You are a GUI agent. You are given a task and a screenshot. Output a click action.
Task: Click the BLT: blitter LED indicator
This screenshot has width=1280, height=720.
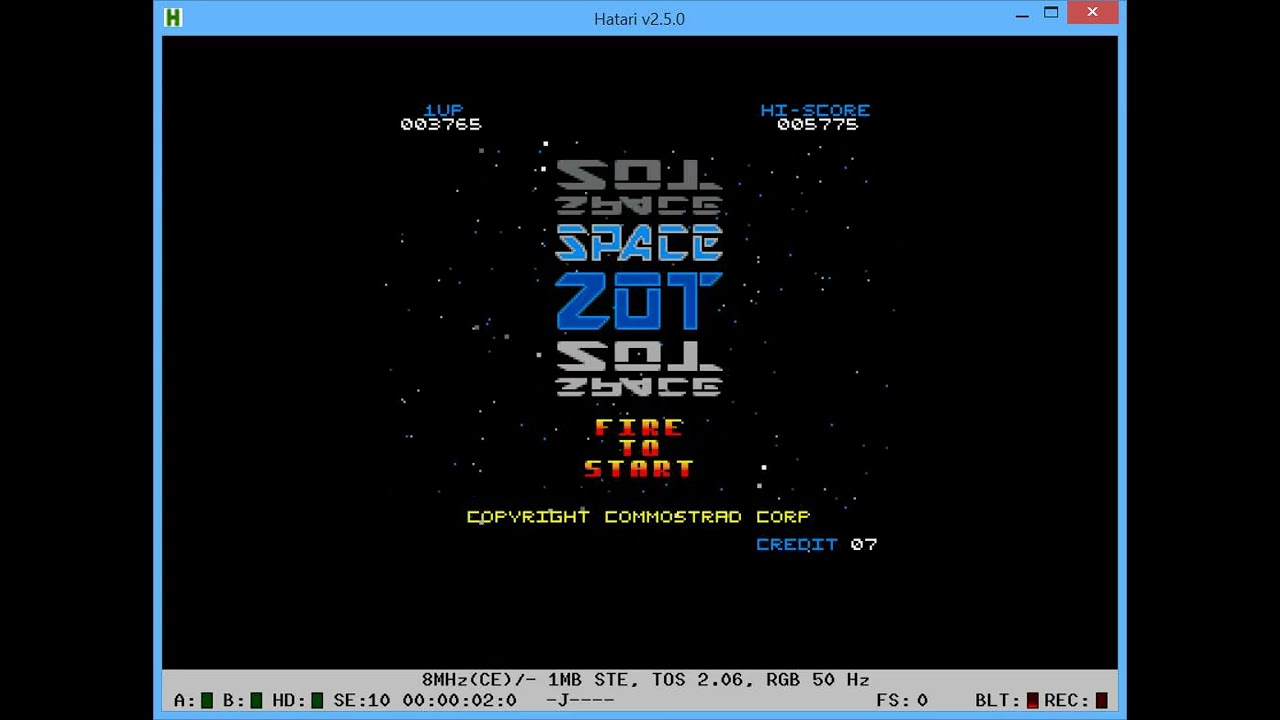pos(1033,700)
